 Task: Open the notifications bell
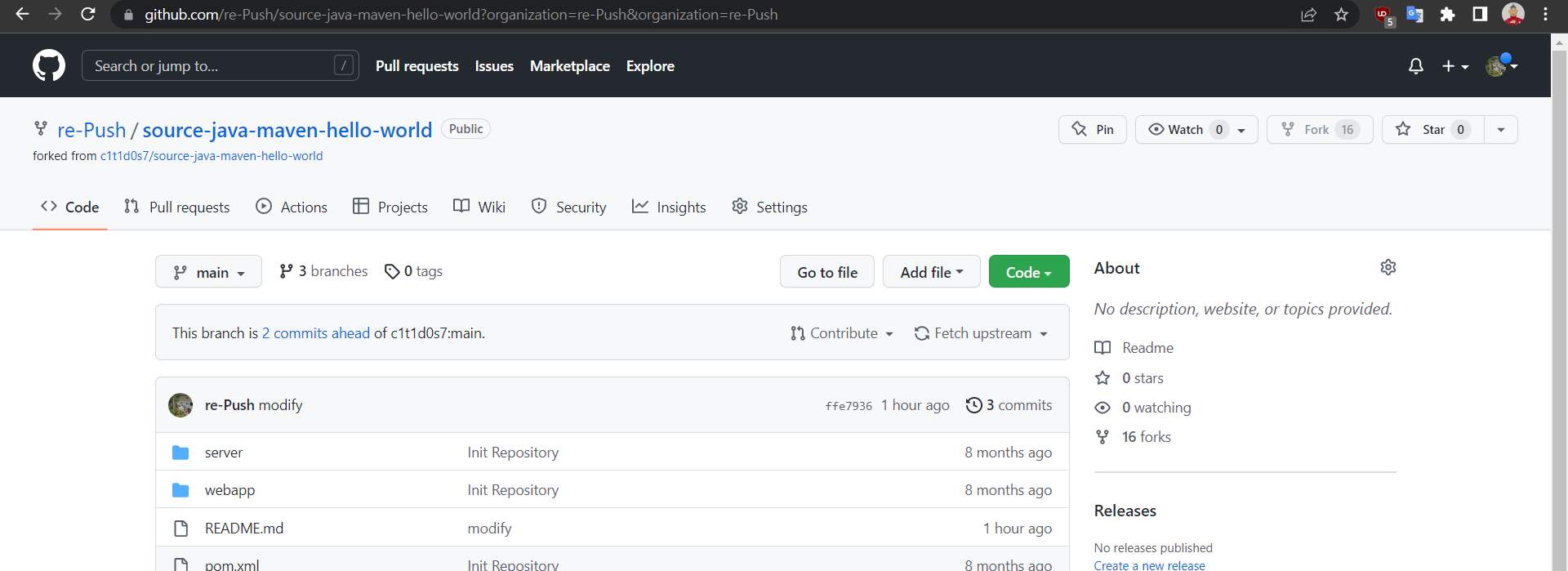(x=1416, y=66)
